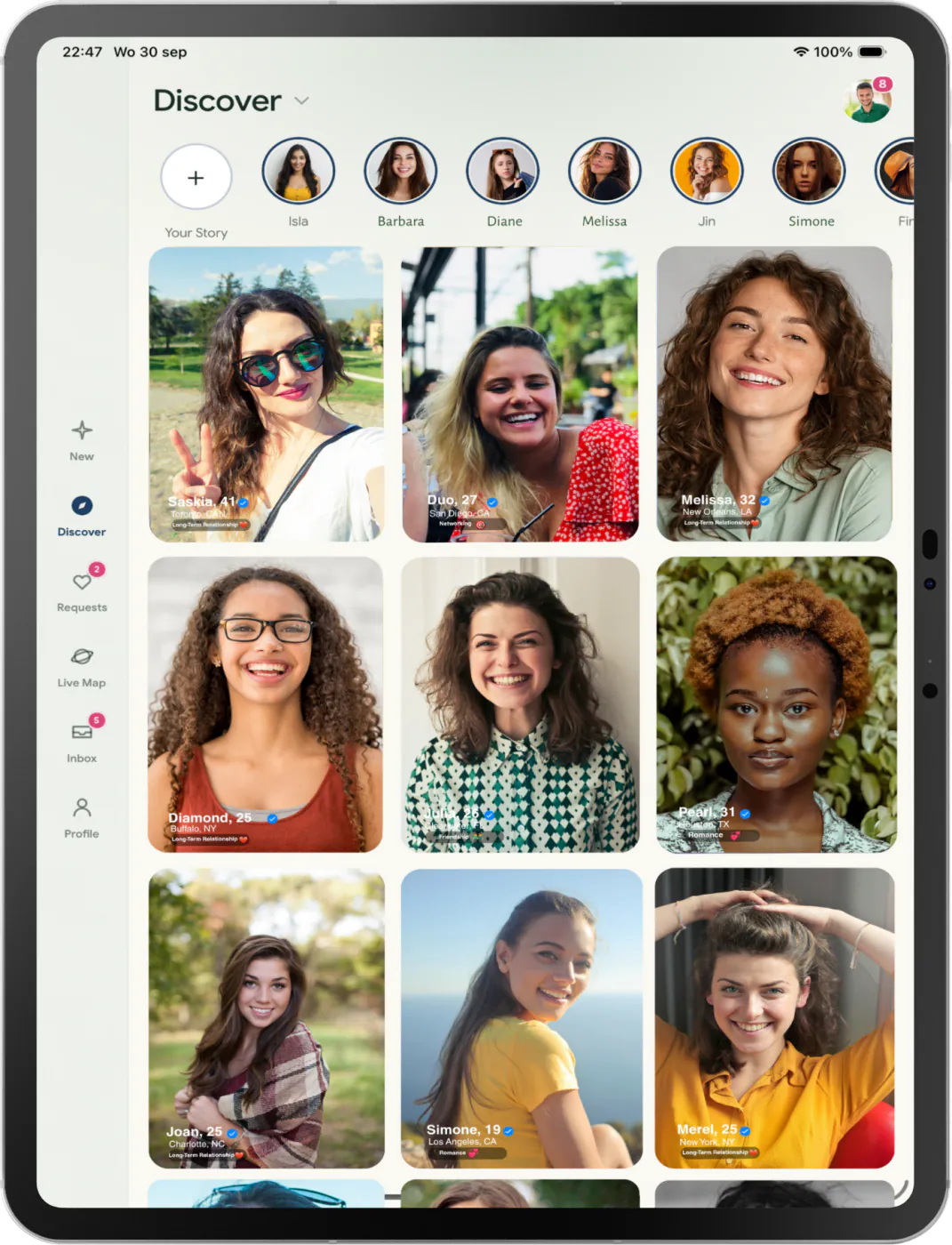Open Joan, 25 profile card
The width and height of the screenshot is (952, 1245).
tap(267, 1018)
